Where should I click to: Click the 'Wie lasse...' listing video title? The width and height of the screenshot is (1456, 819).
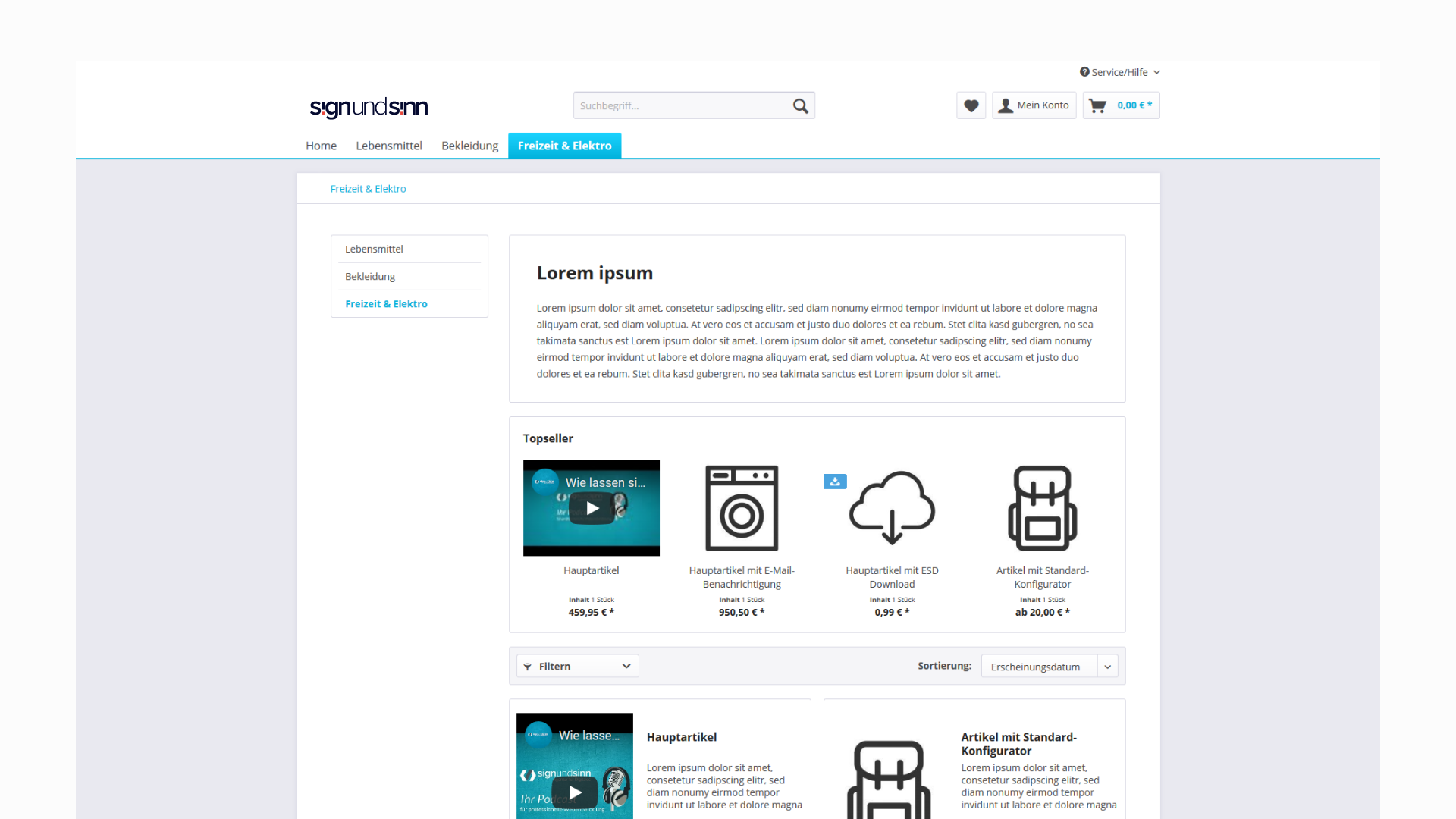pyautogui.click(x=589, y=736)
